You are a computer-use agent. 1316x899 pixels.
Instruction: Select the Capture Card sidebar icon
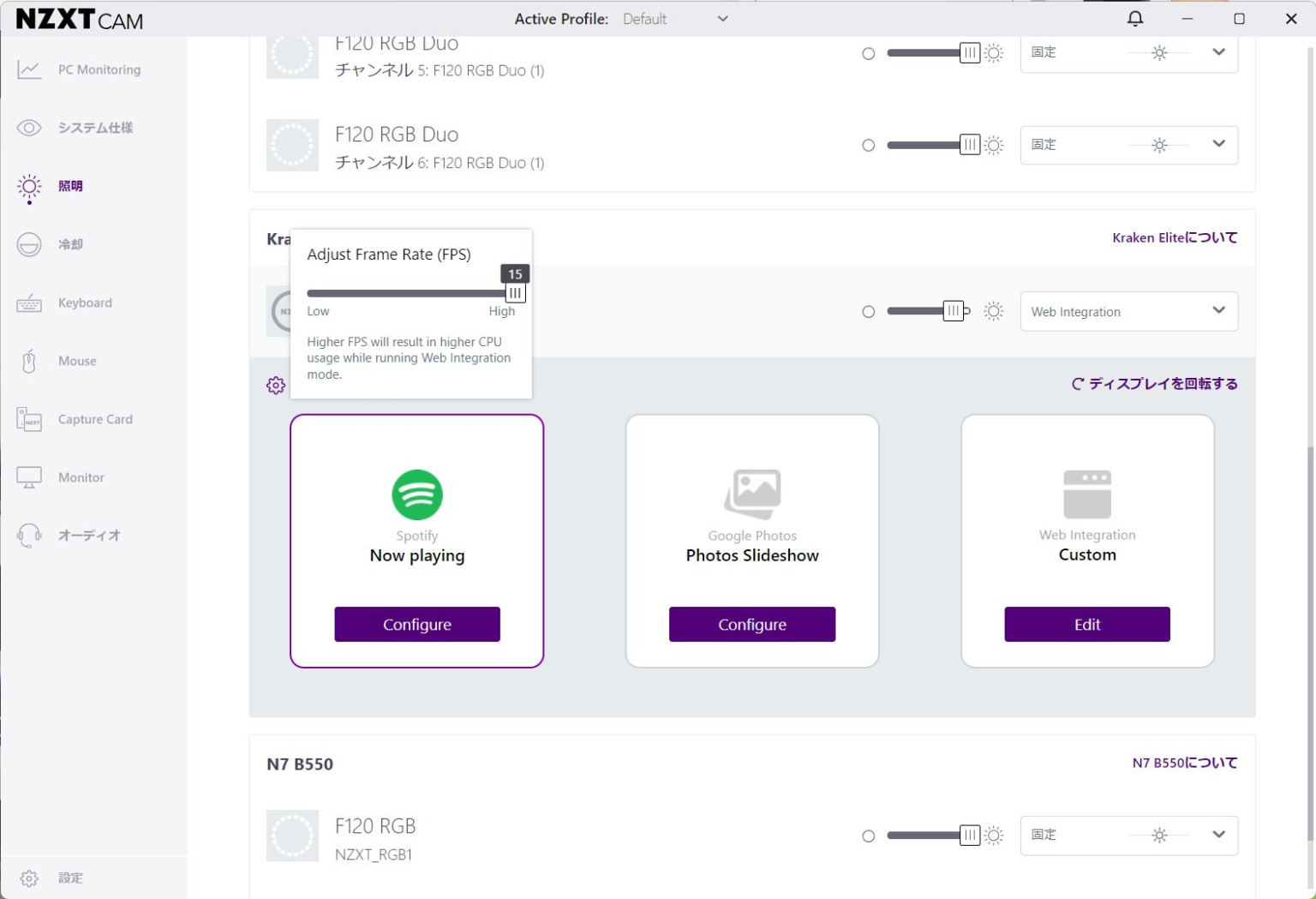(x=94, y=419)
